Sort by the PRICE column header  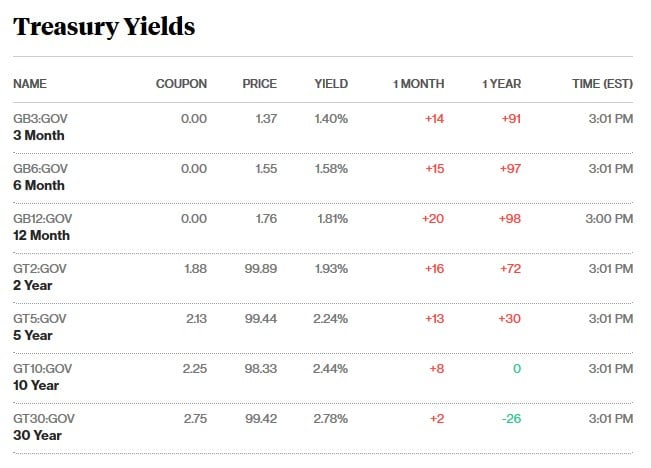pyautogui.click(x=259, y=84)
